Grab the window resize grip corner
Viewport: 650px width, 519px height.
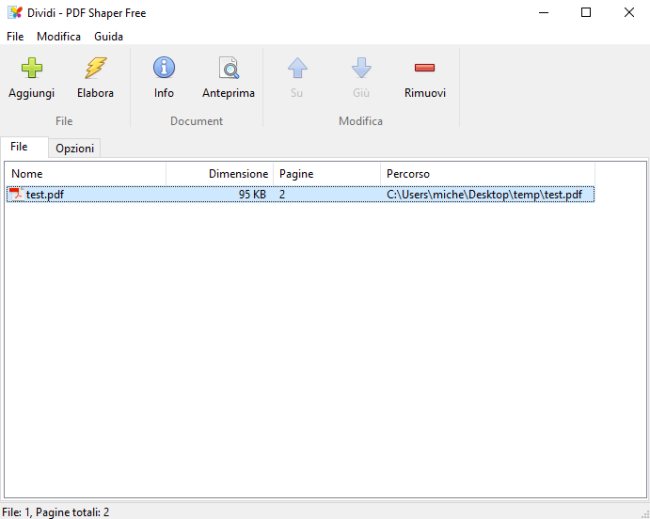coord(645,514)
